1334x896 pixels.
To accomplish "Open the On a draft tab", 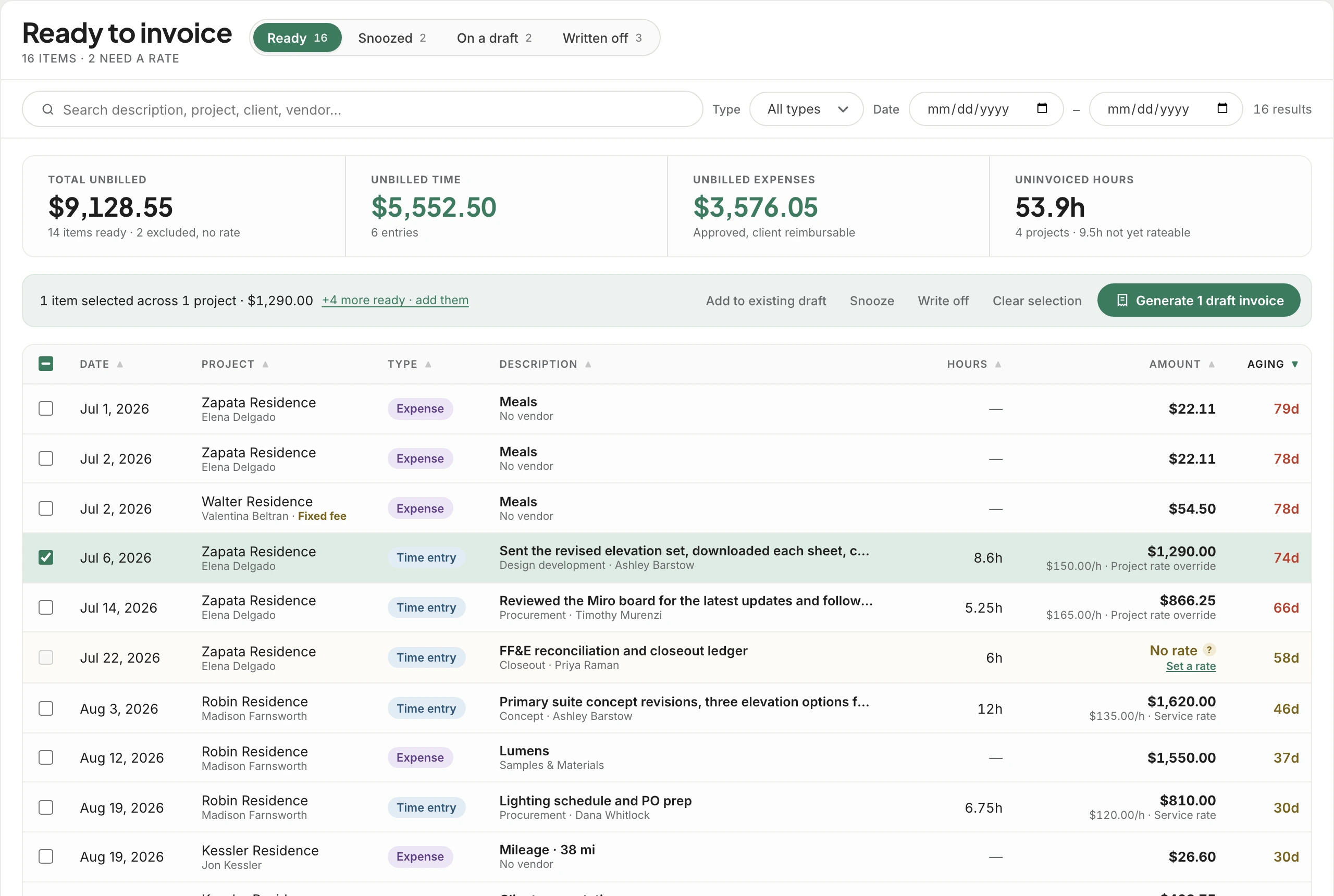I will (494, 38).
